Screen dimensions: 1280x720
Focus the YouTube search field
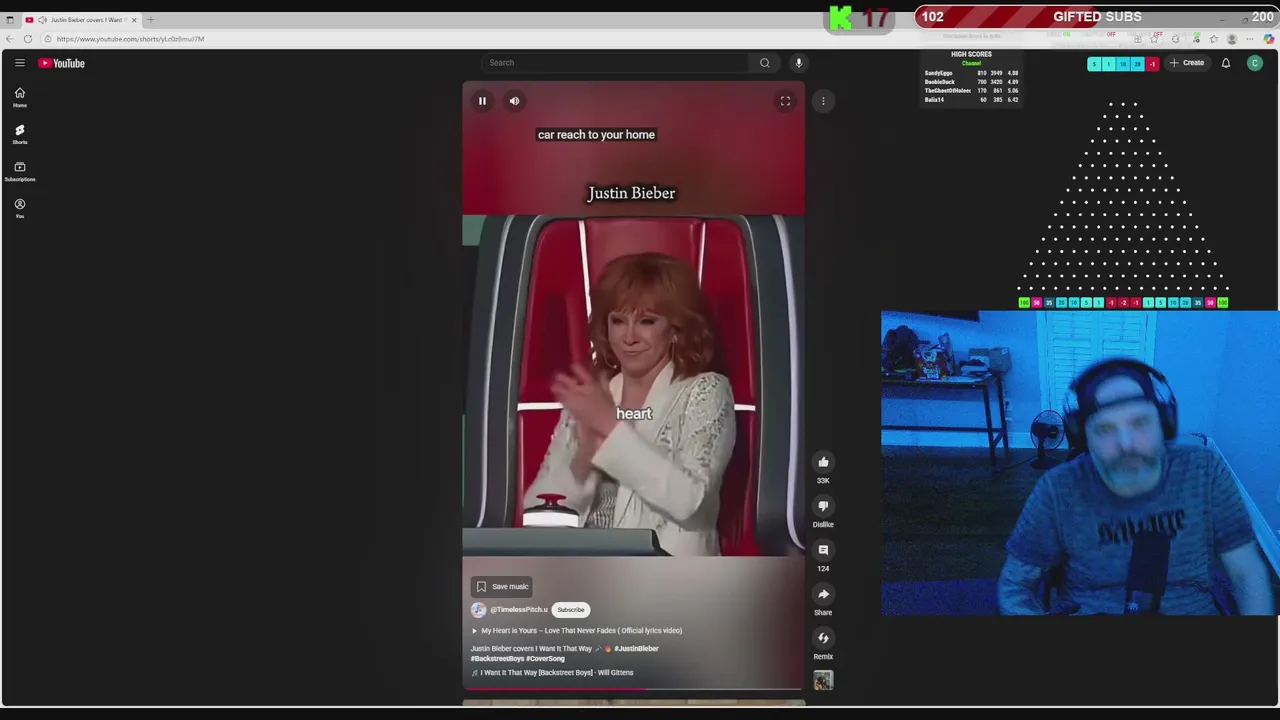click(615, 63)
